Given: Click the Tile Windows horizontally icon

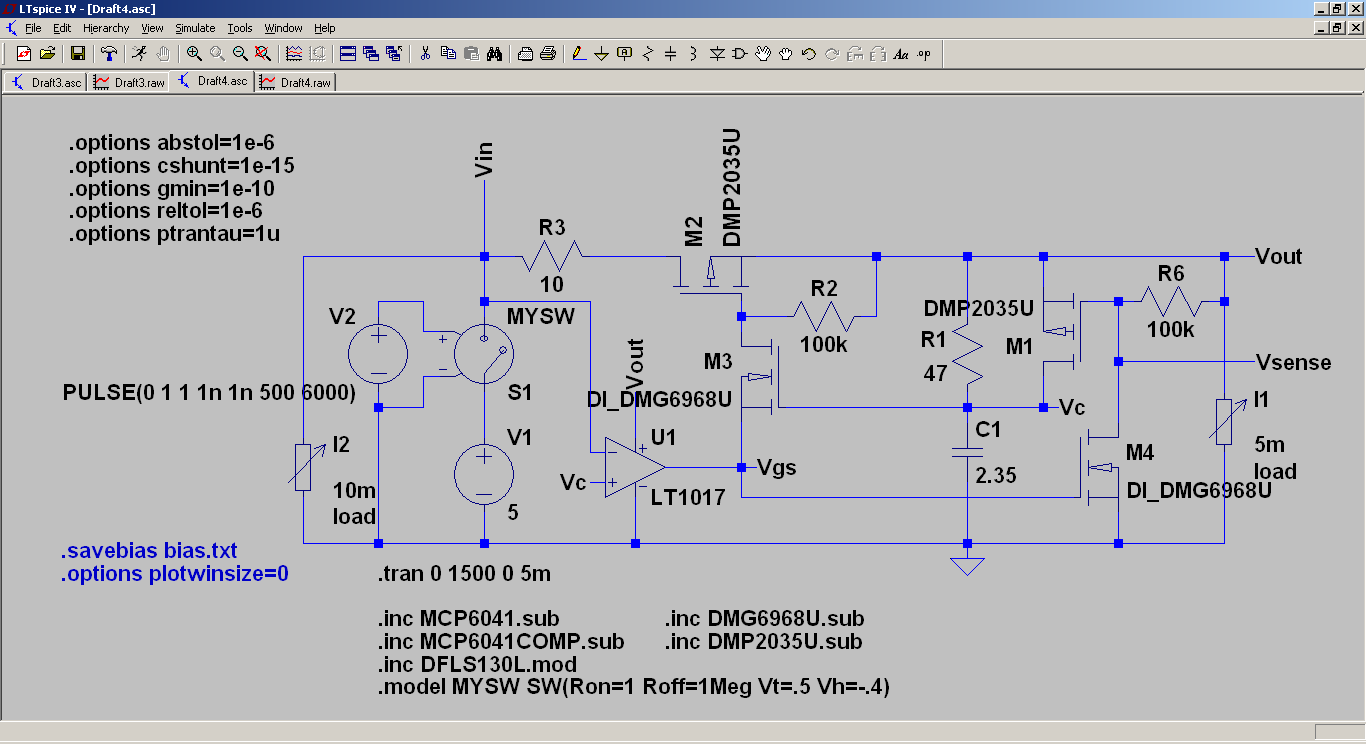Looking at the screenshot, I should (x=348, y=53).
